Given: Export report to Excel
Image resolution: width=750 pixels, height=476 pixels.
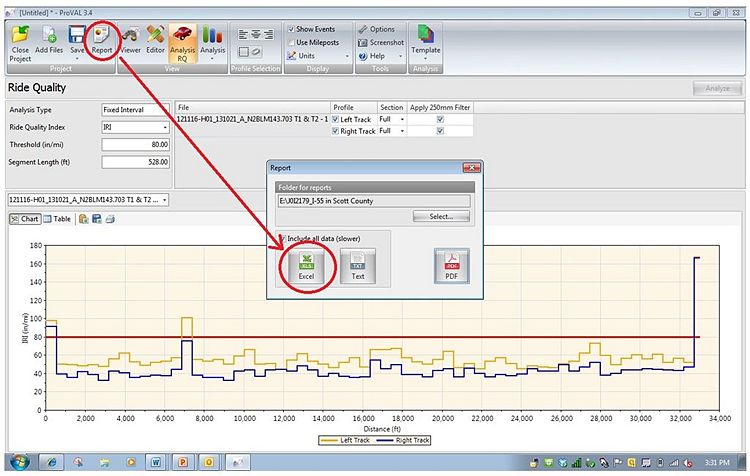Looking at the screenshot, I should point(306,266).
